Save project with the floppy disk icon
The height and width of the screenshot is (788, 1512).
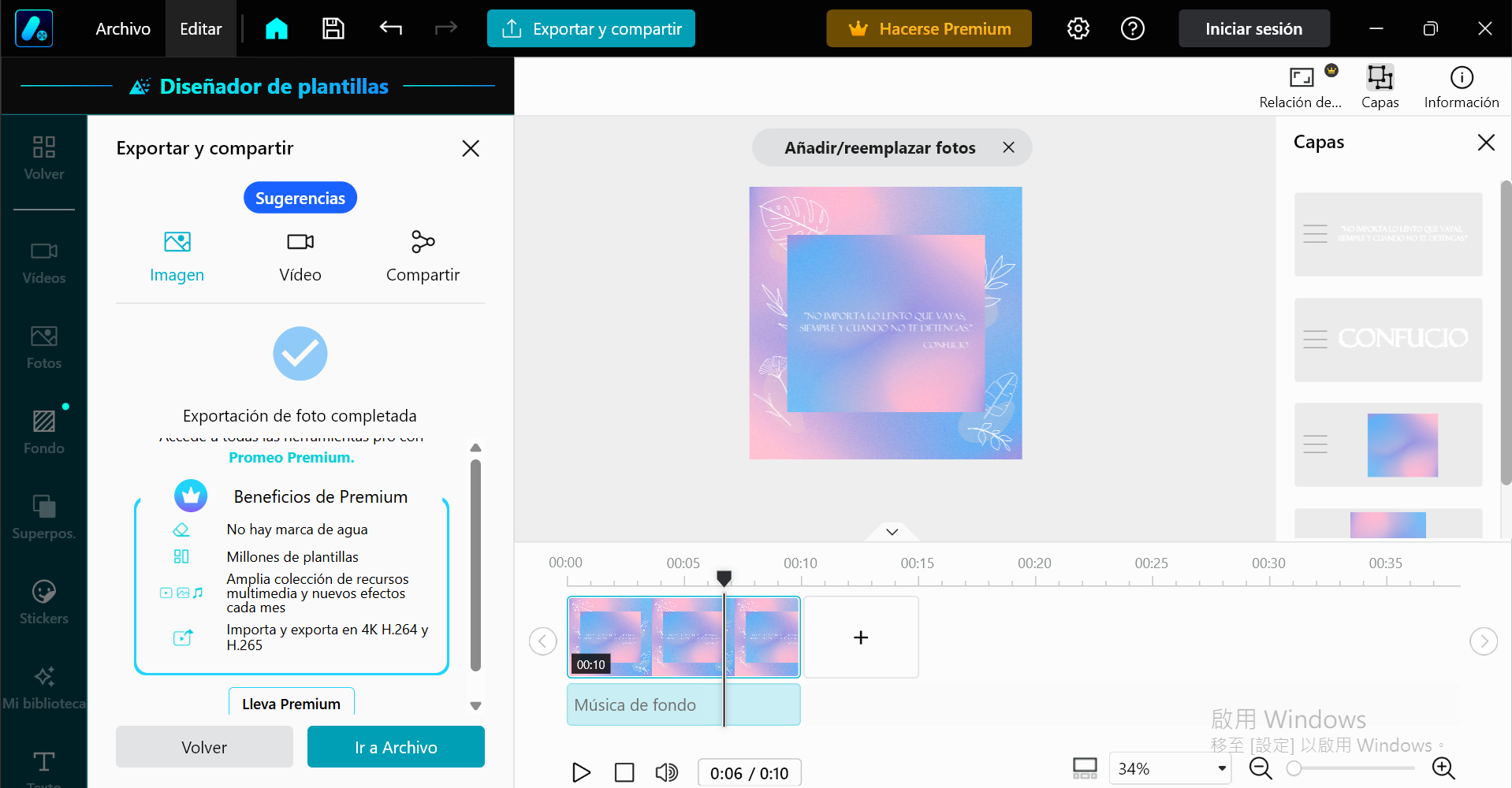[333, 29]
